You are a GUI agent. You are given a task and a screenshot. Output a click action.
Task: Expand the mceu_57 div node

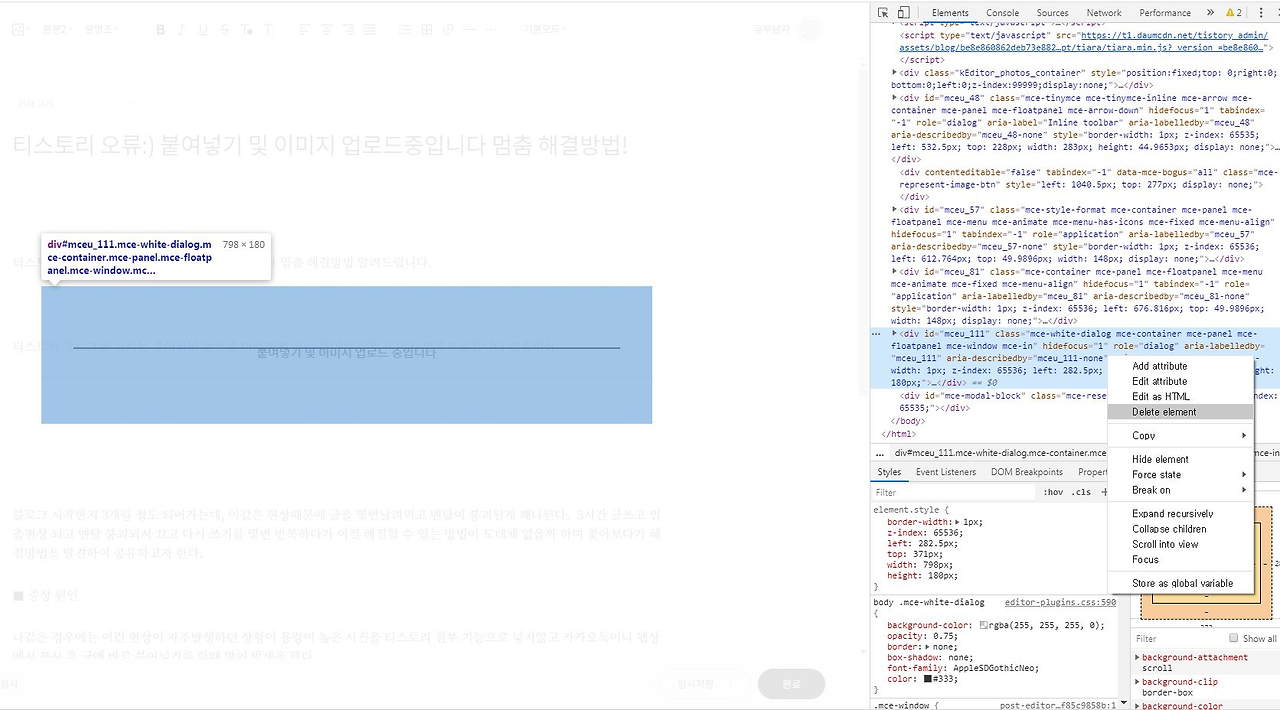(895, 209)
